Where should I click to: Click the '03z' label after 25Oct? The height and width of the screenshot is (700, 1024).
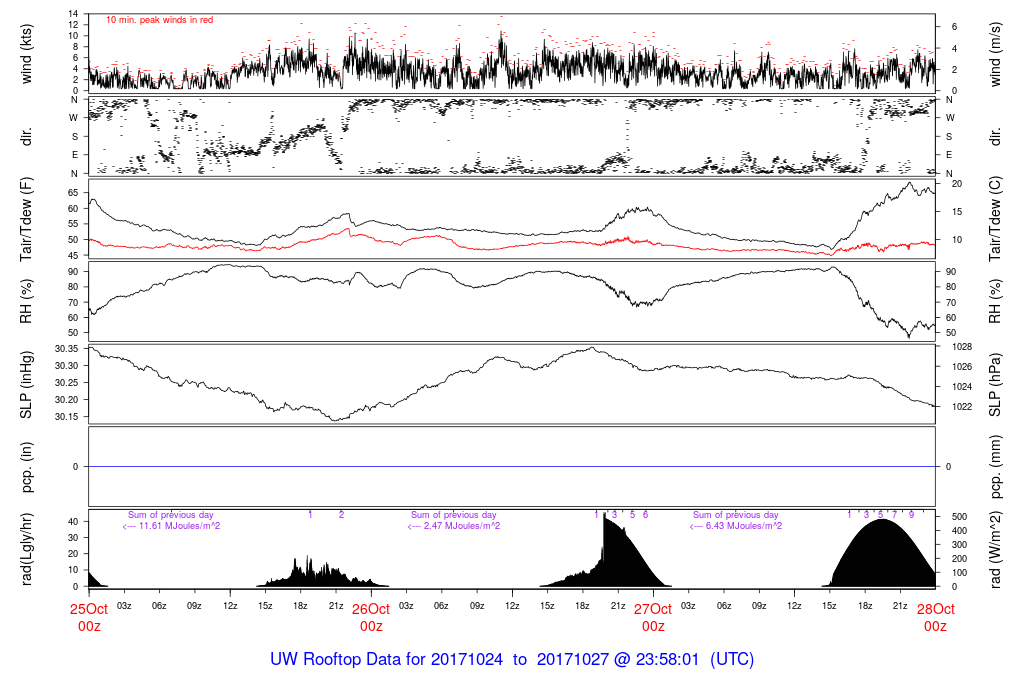pyautogui.click(x=124, y=606)
